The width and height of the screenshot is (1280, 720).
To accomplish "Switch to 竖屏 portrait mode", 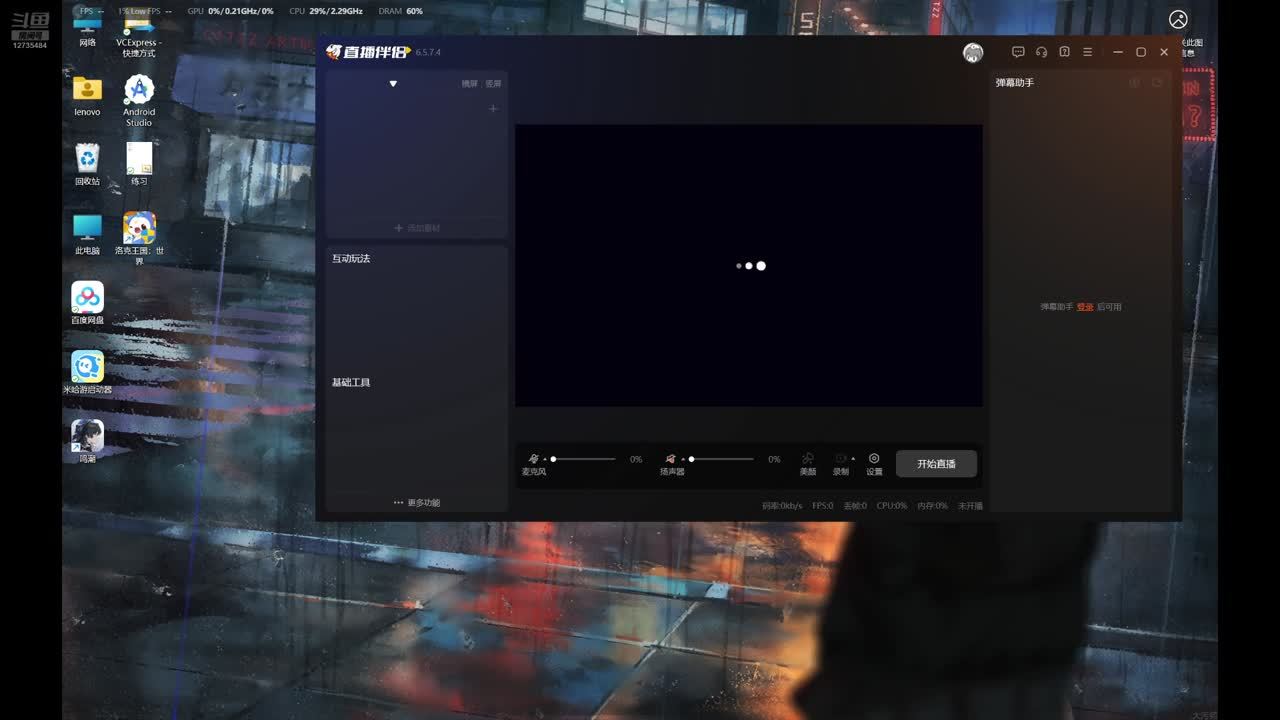I will click(x=493, y=84).
